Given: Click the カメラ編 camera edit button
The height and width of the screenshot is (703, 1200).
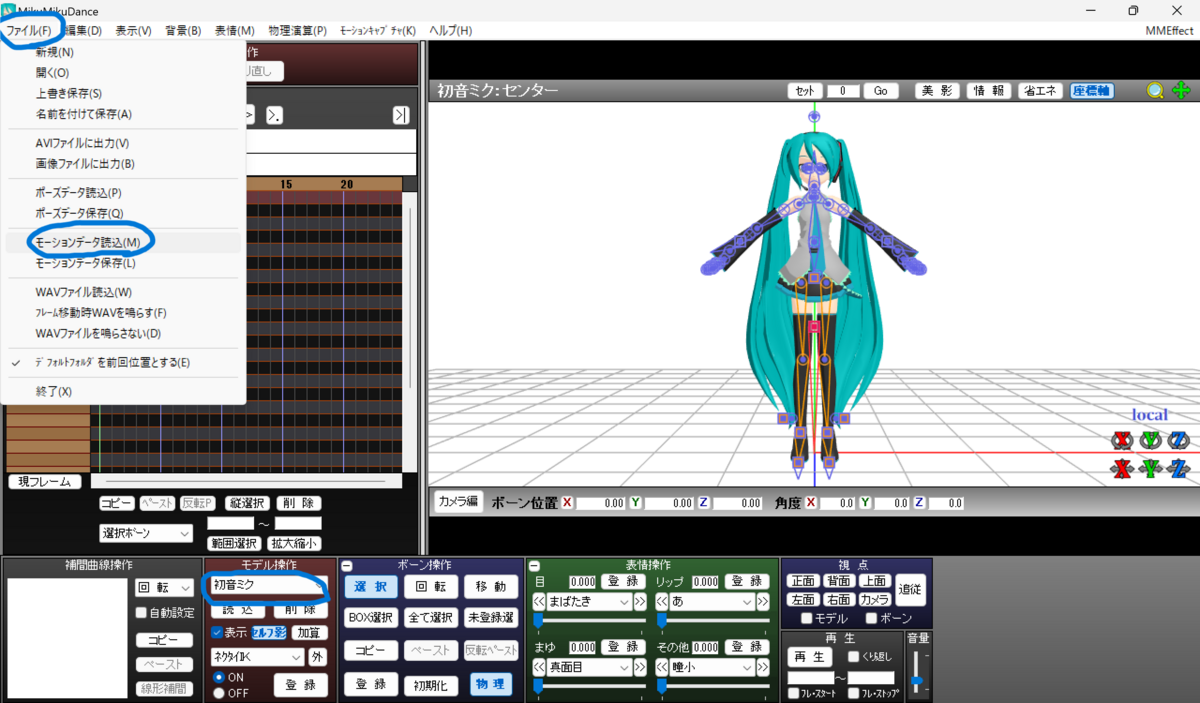Looking at the screenshot, I should (x=458, y=501).
